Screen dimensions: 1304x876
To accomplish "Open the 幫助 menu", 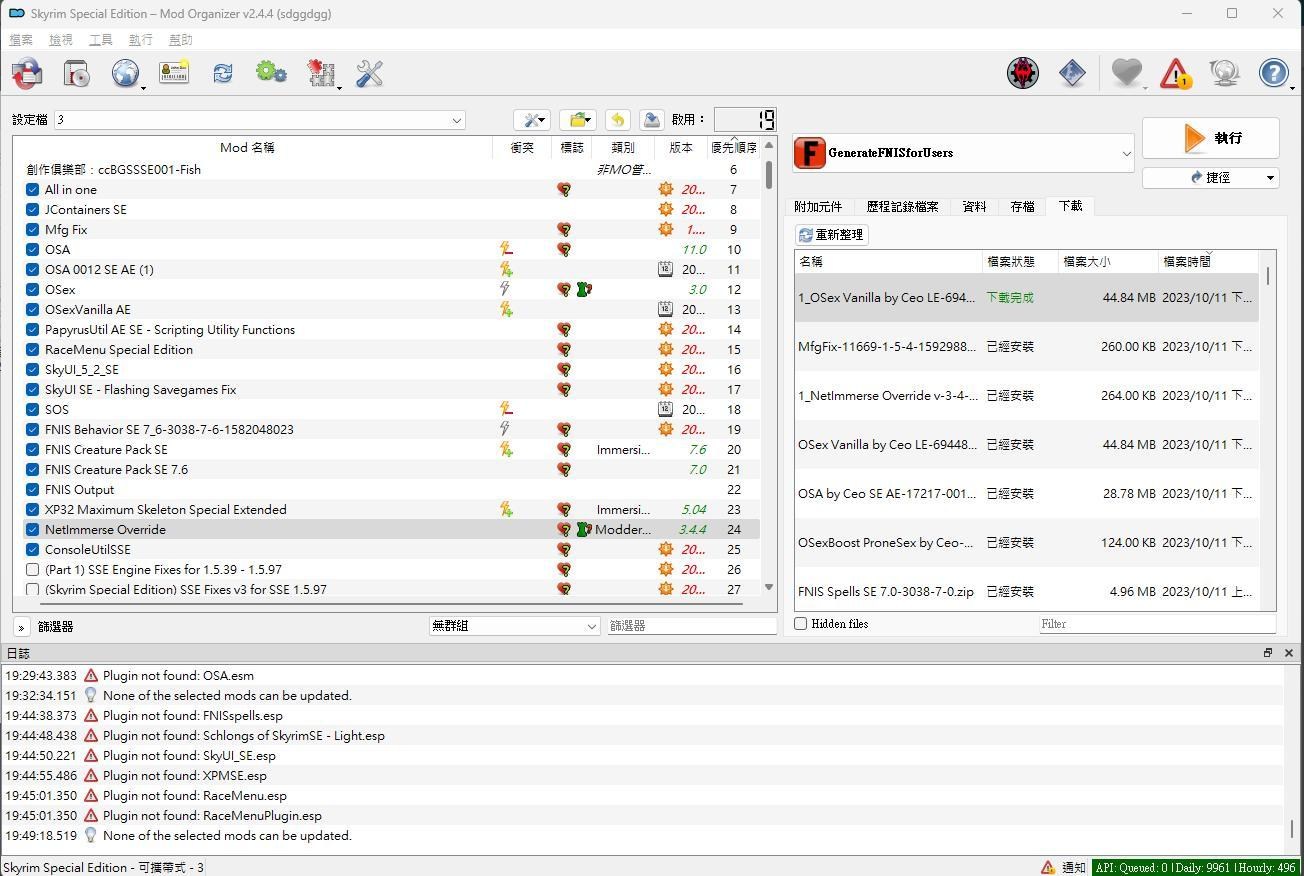I will click(x=181, y=40).
